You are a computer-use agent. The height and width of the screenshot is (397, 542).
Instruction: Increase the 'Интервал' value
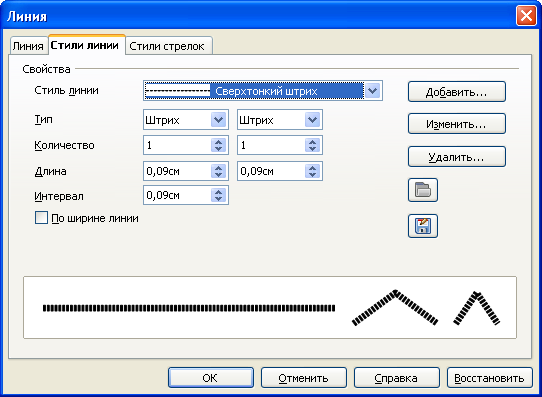click(218, 191)
